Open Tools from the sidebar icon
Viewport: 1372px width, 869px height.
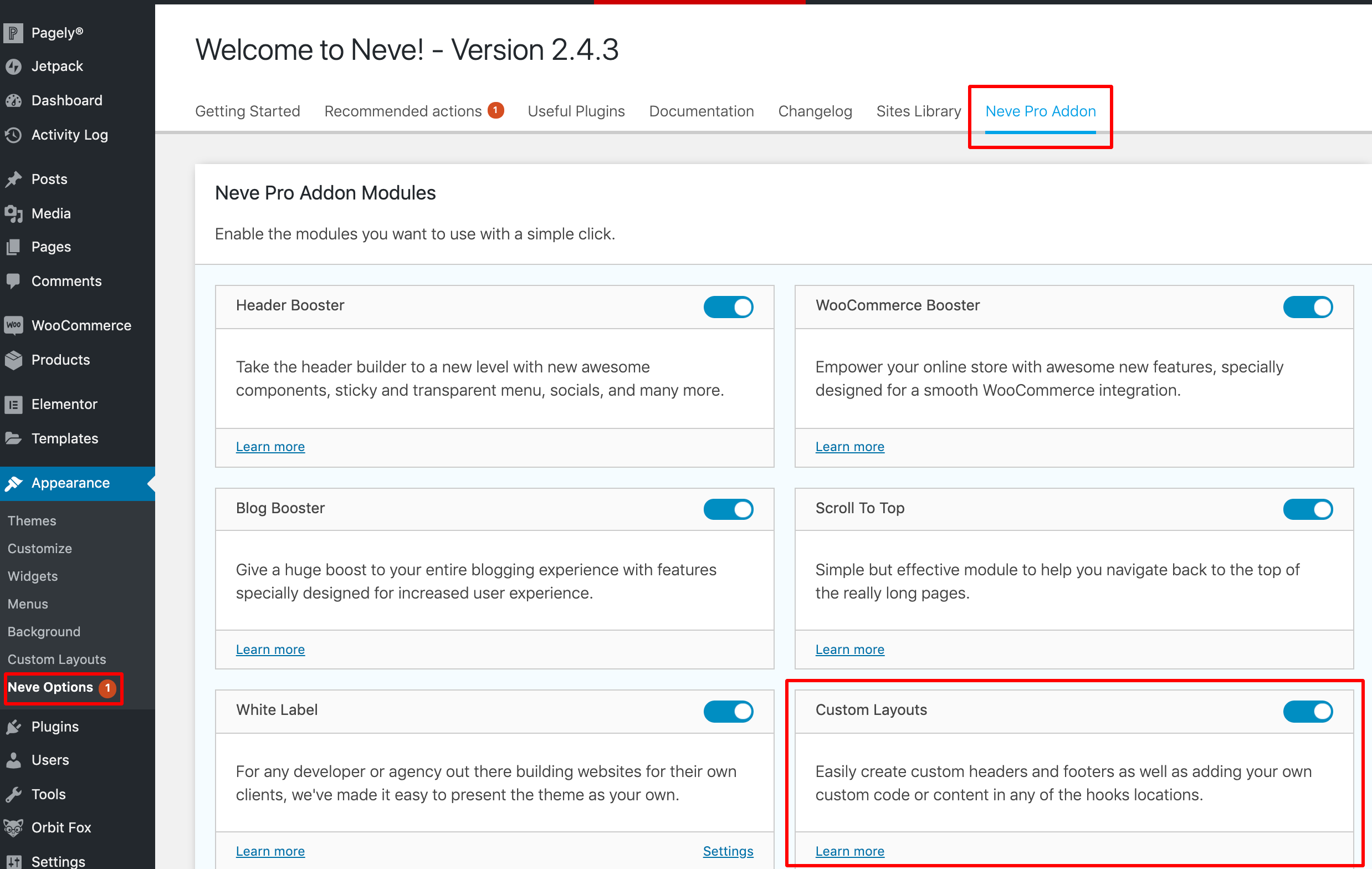pyautogui.click(x=14, y=794)
